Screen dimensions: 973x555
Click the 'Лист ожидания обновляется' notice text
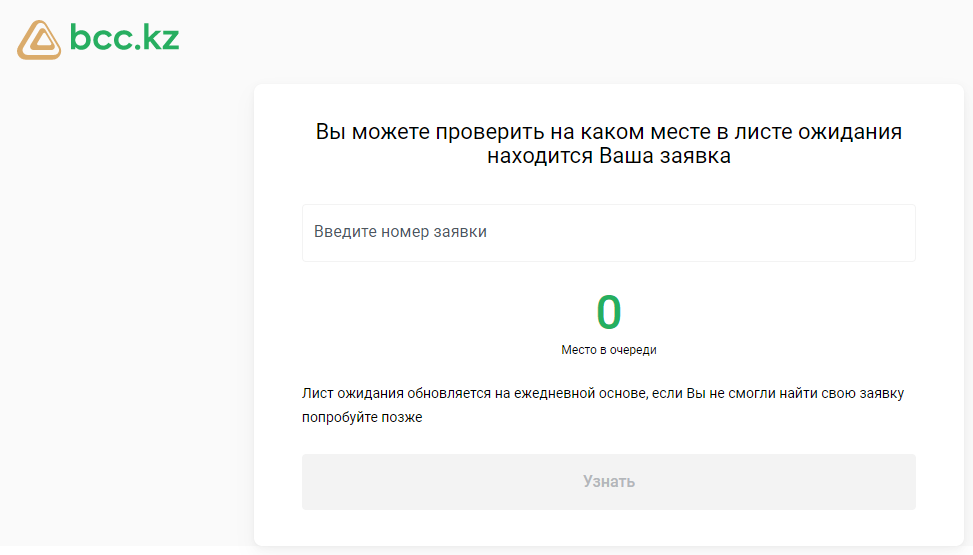(603, 394)
